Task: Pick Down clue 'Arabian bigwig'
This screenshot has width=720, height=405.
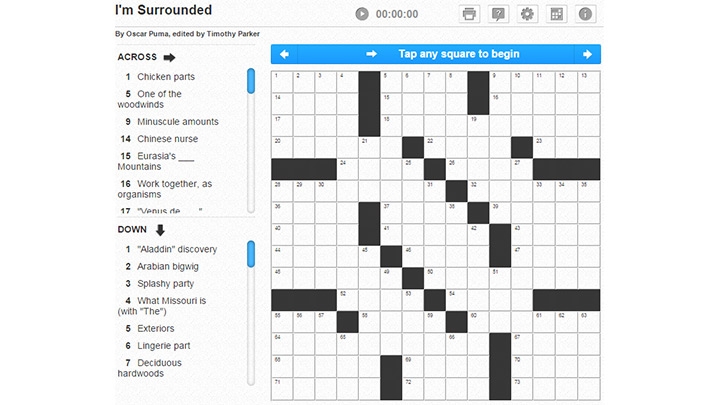Action: (168, 267)
